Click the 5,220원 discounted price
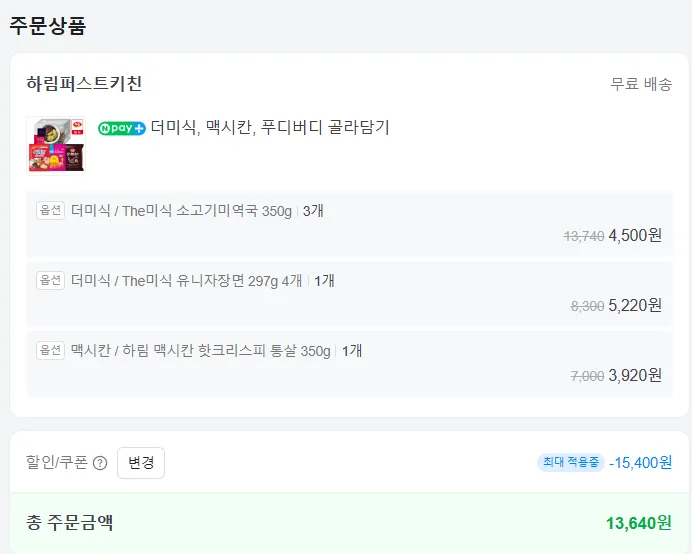The width and height of the screenshot is (692, 554). point(635,306)
